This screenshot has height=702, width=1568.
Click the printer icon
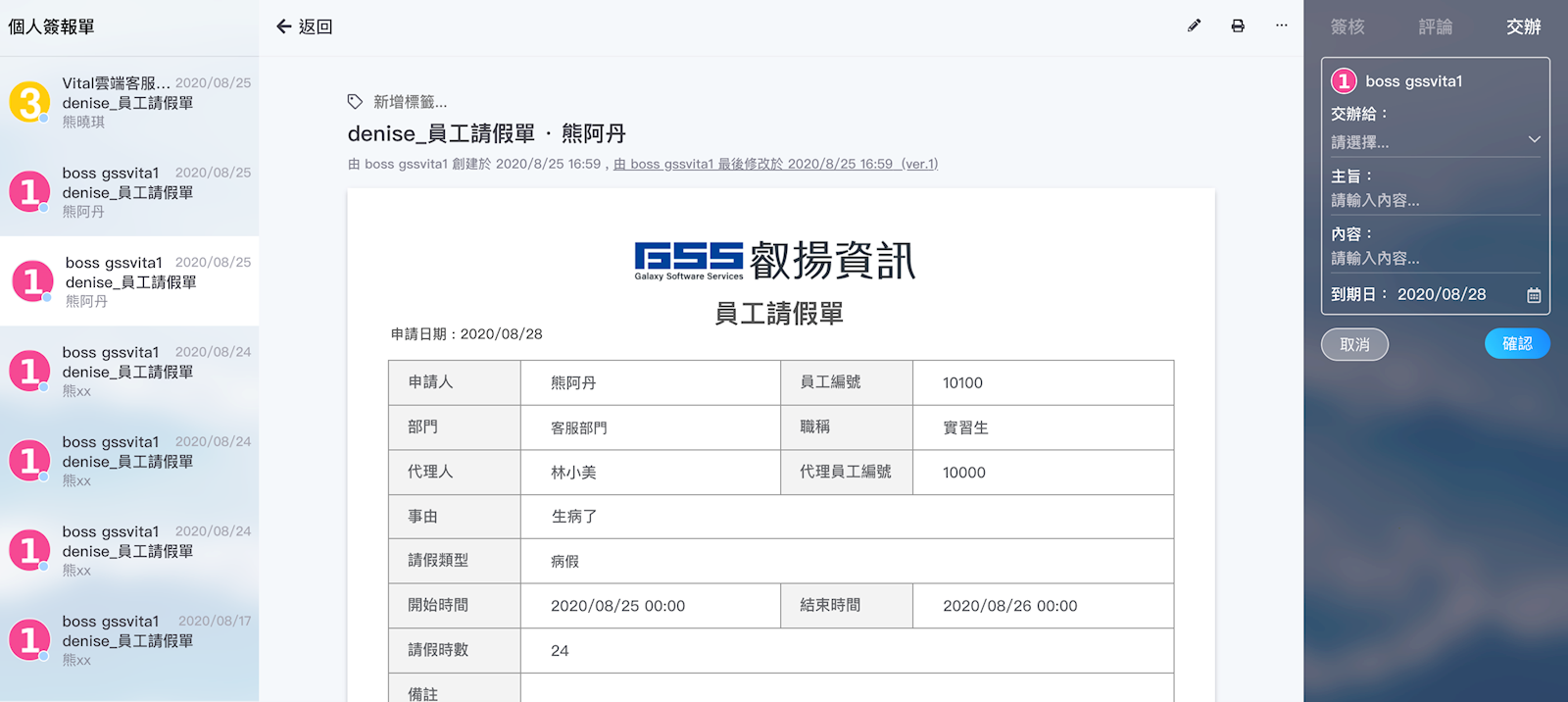[x=1238, y=26]
